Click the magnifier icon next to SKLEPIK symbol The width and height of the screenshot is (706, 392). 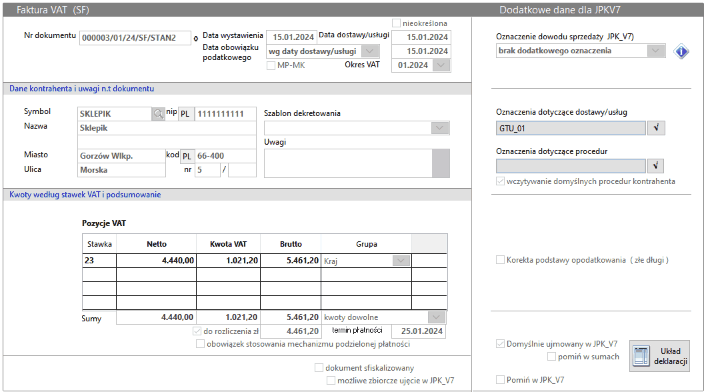(158, 114)
